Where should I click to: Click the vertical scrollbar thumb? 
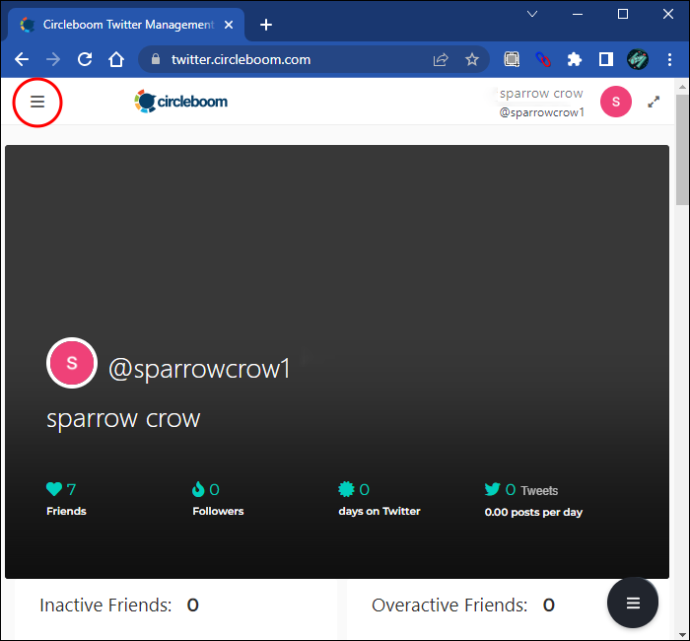pos(683,149)
